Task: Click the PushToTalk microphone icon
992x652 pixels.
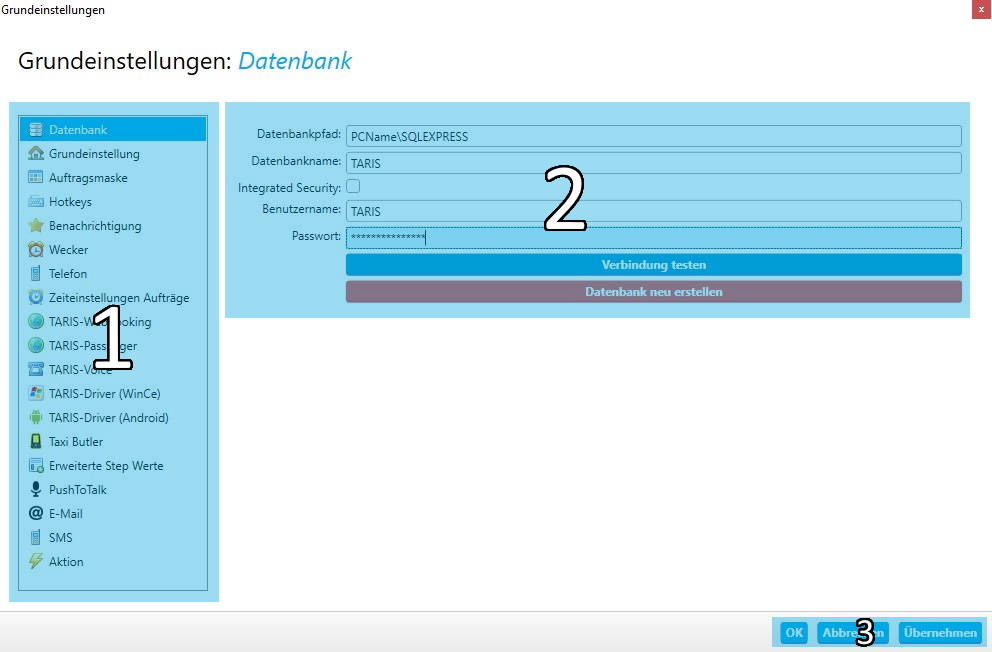Action: point(36,490)
